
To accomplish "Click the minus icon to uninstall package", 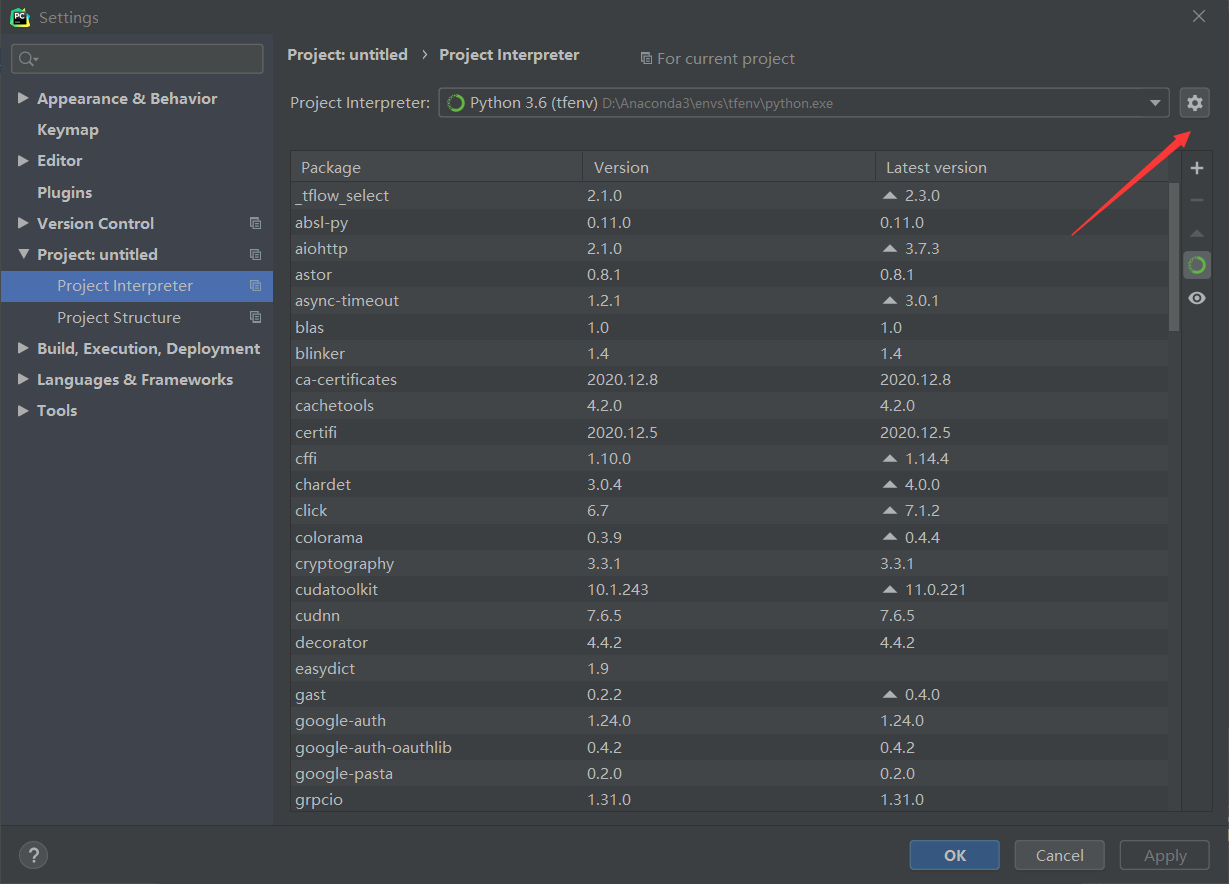I will click(x=1196, y=201).
